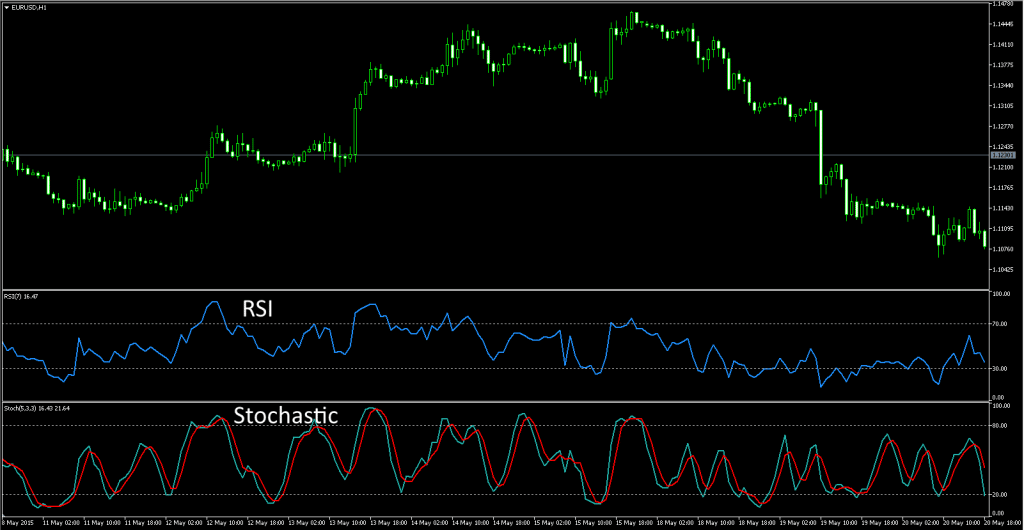
Task: Select the white Stochastic text annotation
Action: 286,415
